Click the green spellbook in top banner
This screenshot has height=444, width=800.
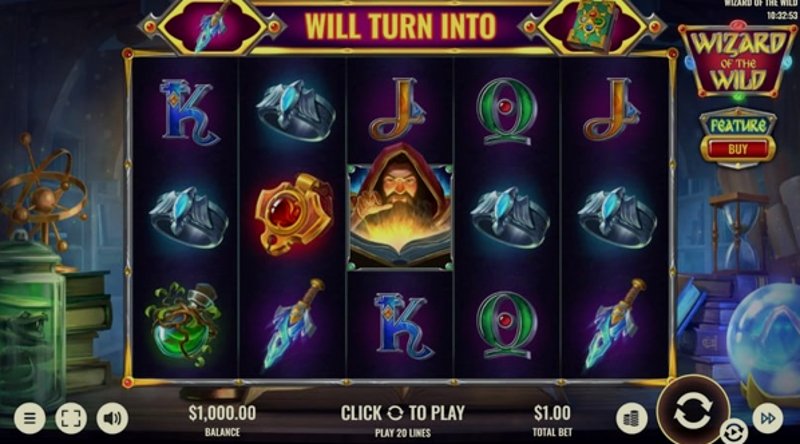click(593, 27)
